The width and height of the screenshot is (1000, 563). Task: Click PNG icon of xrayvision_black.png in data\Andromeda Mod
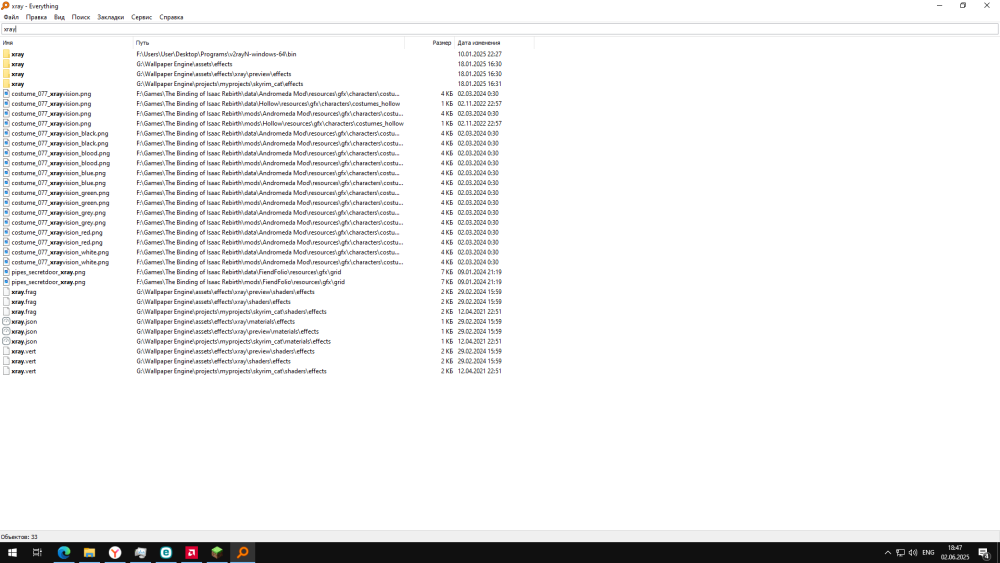click(x=6, y=133)
